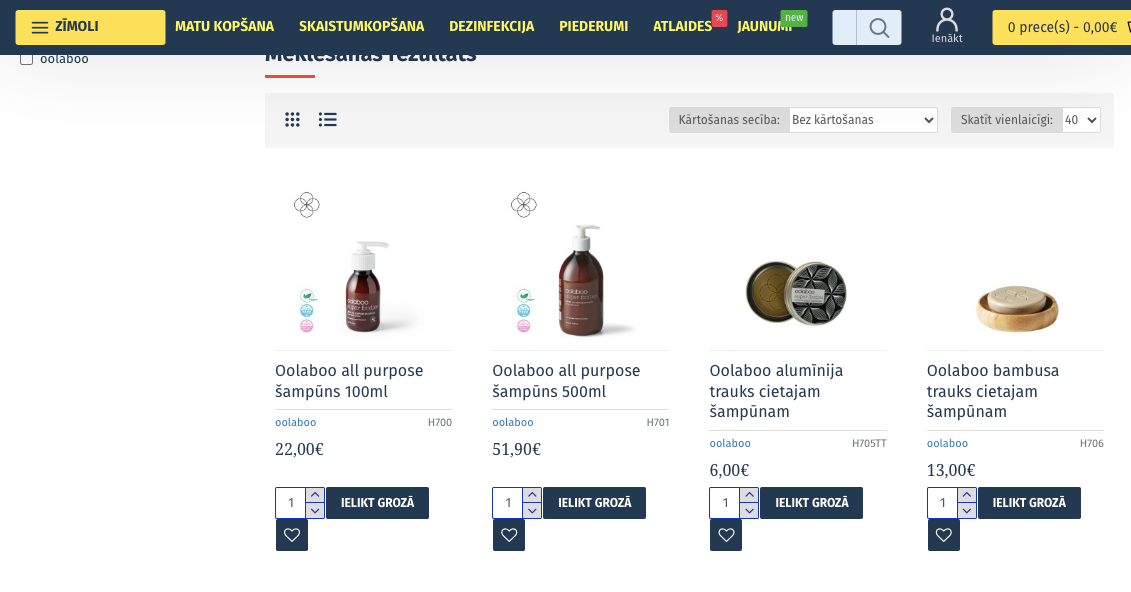
Task: Open the Skatīt vienlaicīgi count dropdown
Action: [x=1081, y=120]
